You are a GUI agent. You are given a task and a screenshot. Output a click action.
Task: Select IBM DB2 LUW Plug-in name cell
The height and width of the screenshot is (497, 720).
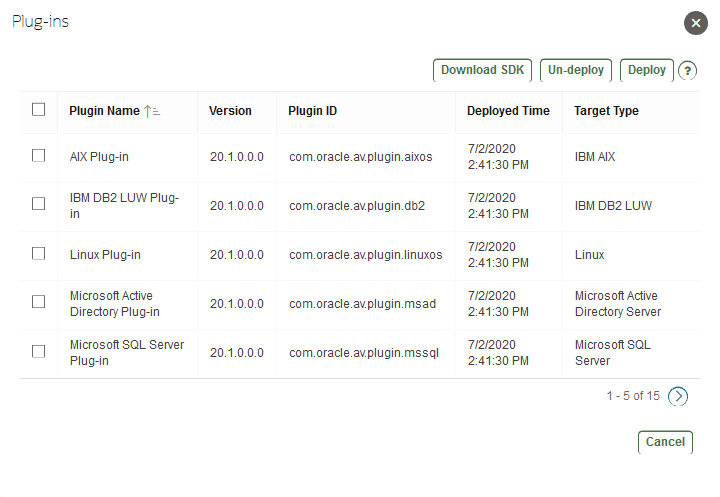[124, 206]
